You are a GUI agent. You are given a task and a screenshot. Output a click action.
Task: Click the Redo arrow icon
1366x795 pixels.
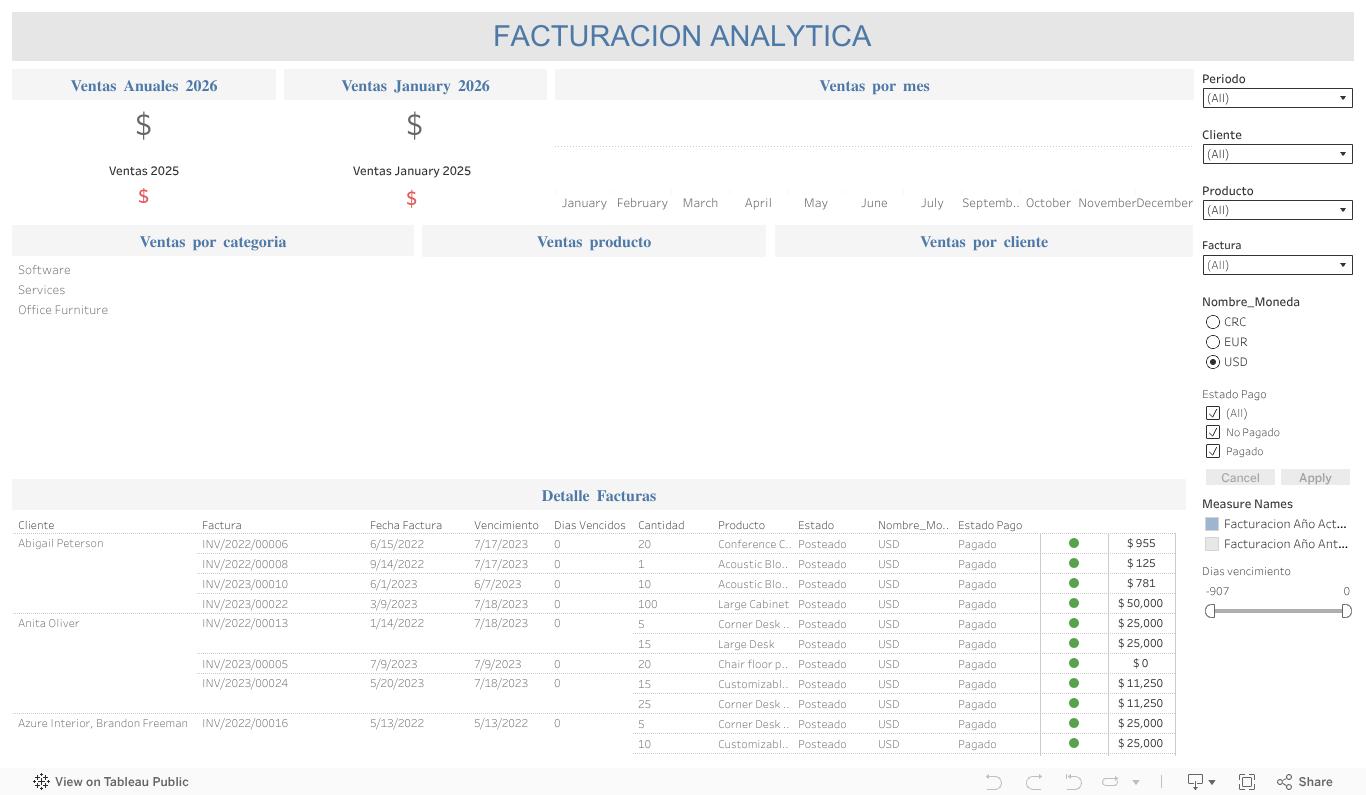tap(1034, 782)
